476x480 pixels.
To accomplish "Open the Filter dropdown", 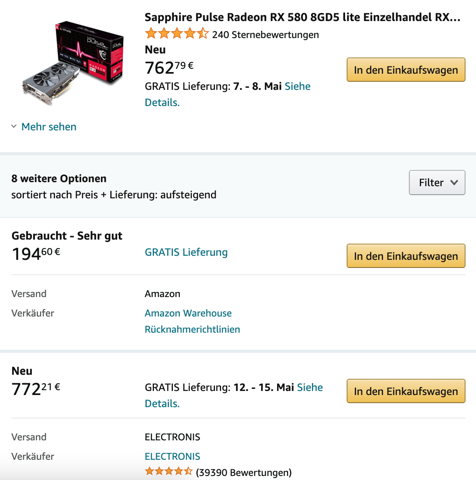I will click(x=437, y=182).
